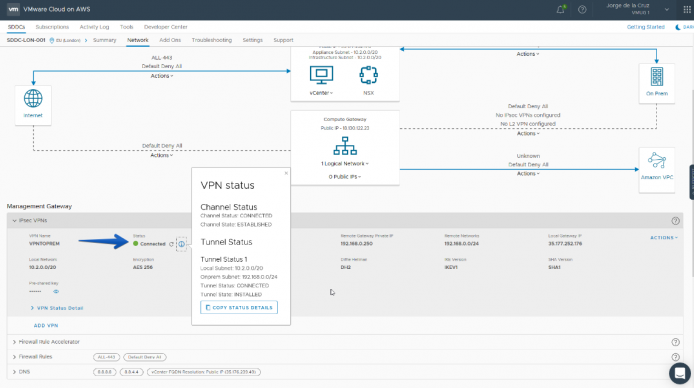Refresh the VPN Connected status
Screen dimensions: 694x388
(x=171, y=244)
